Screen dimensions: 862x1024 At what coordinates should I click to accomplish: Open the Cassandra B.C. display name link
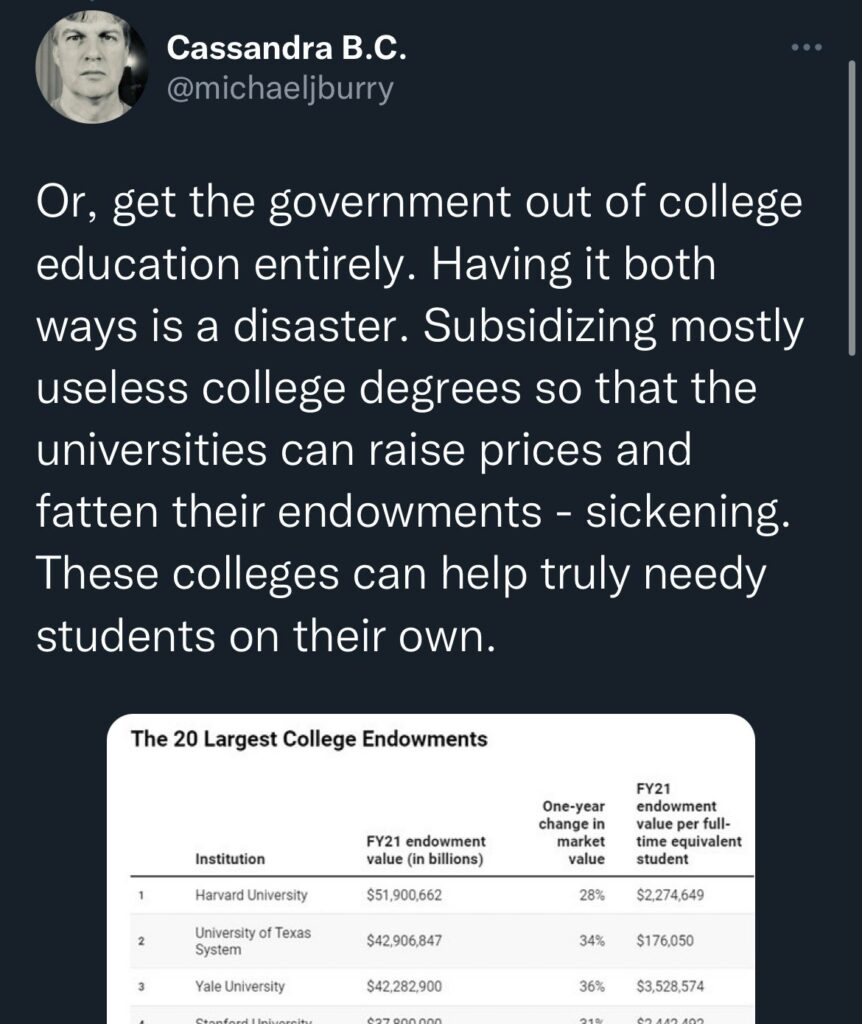pyautogui.click(x=286, y=46)
